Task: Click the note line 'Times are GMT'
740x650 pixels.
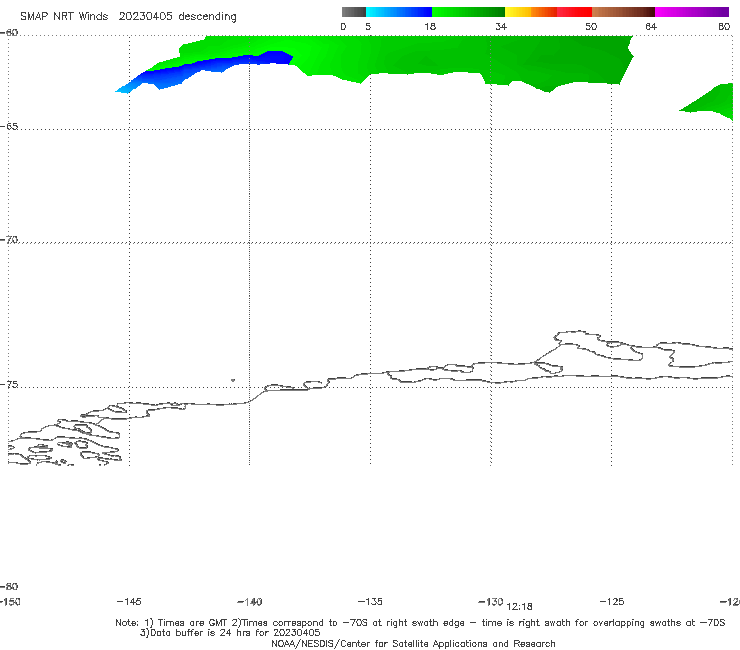Action: [192, 623]
